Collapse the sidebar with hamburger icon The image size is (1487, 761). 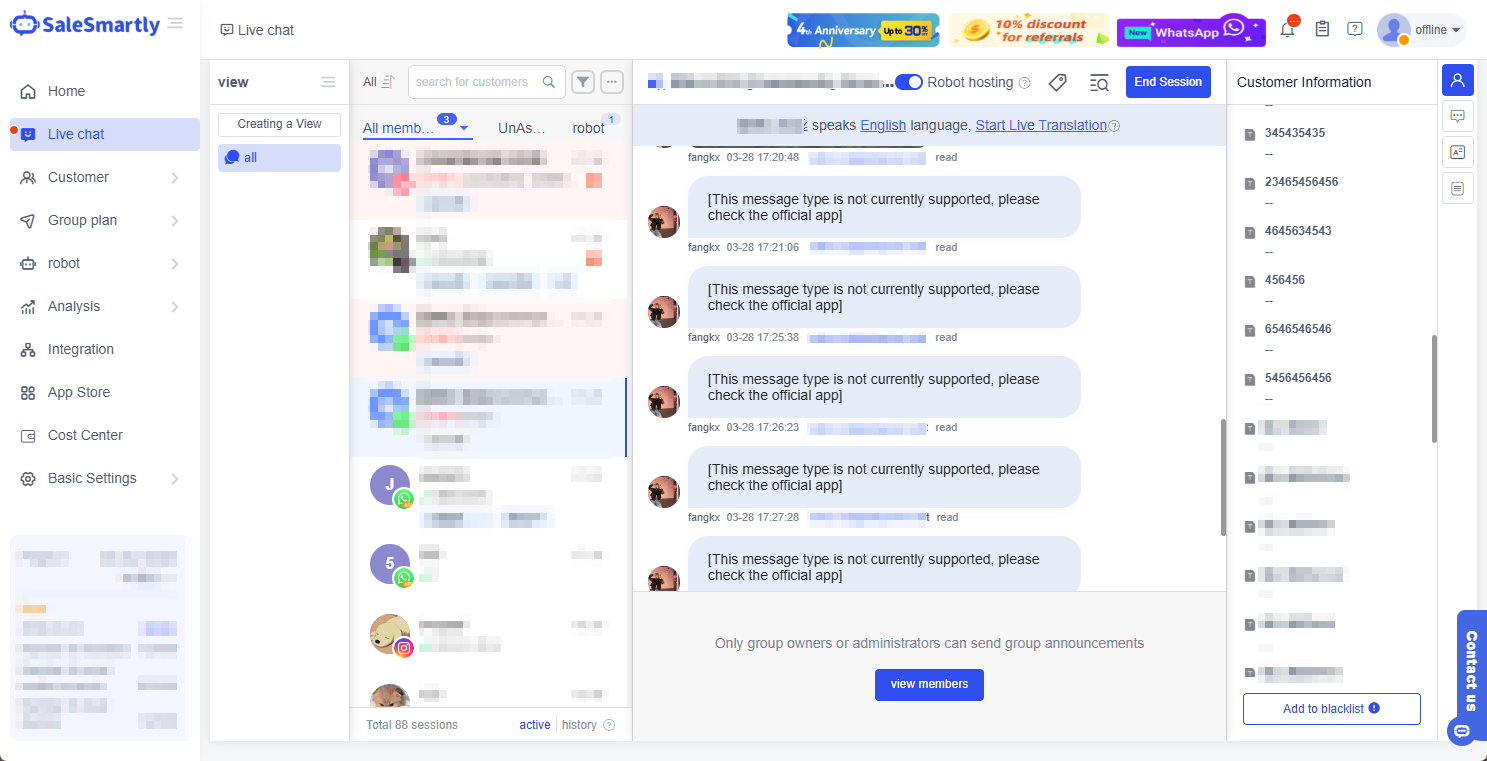click(x=176, y=23)
